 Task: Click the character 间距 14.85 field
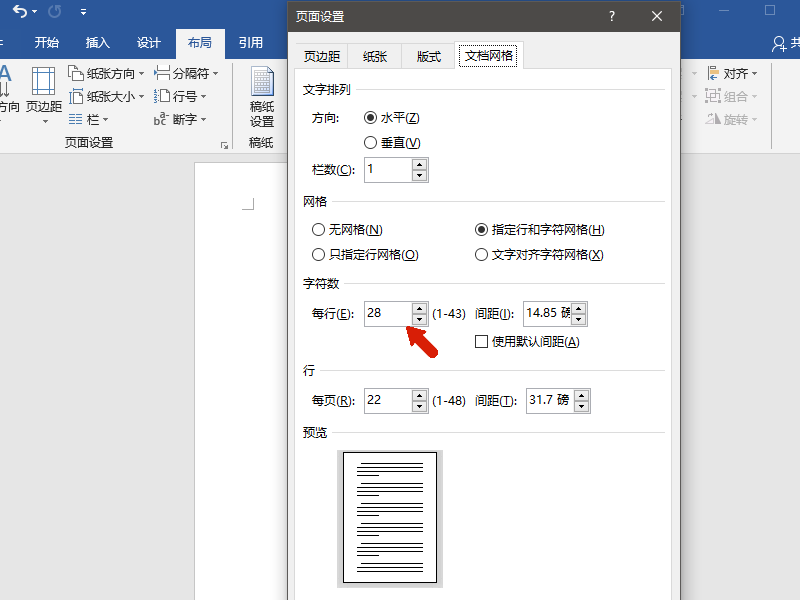coord(547,314)
